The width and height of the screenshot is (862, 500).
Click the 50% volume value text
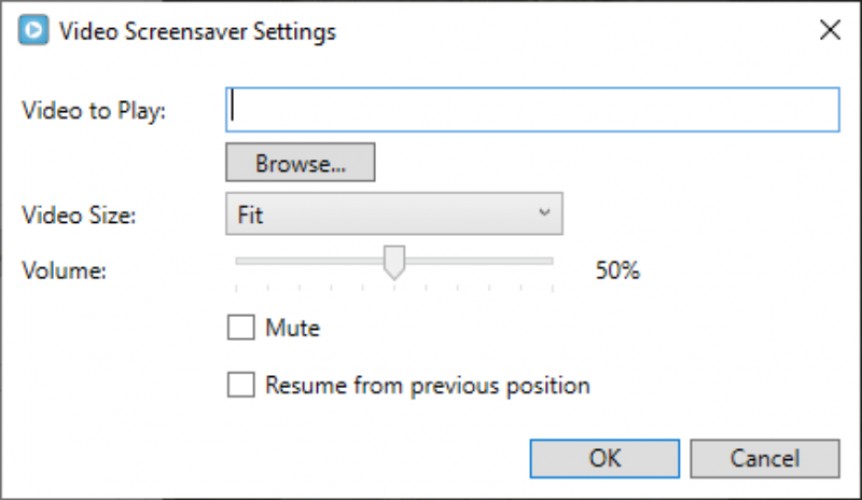618,270
